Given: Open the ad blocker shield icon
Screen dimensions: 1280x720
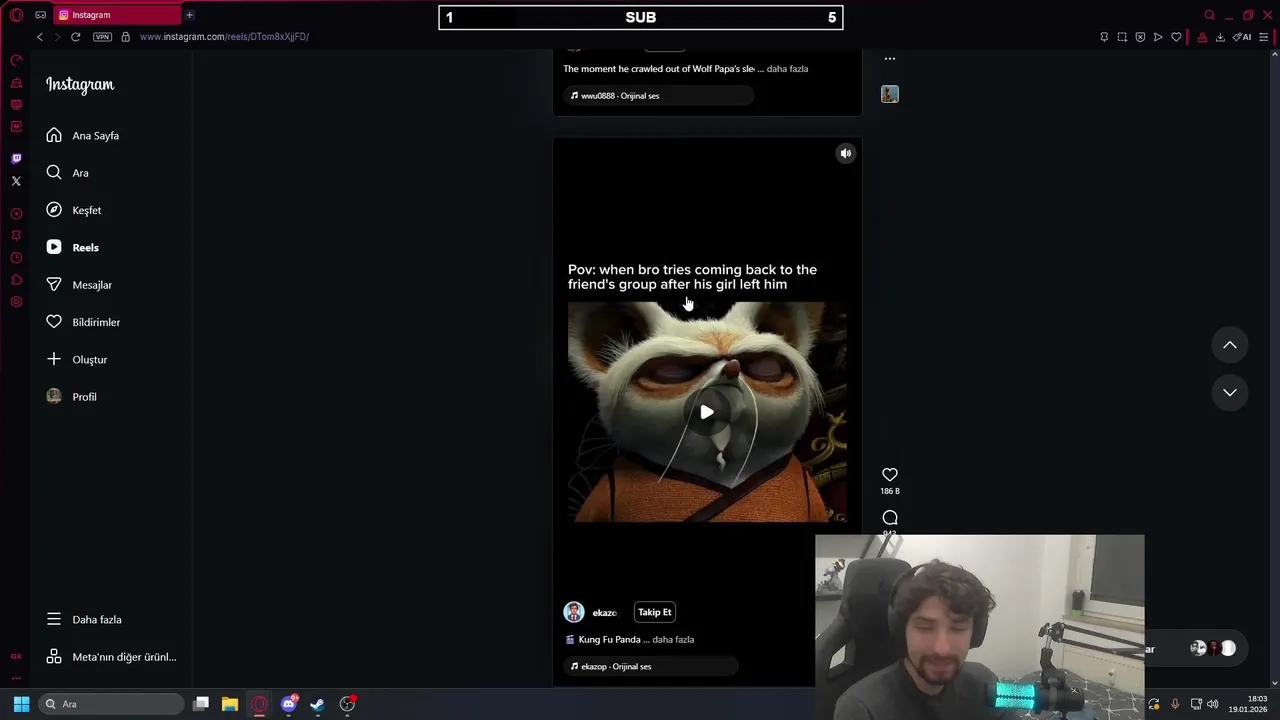Looking at the screenshot, I should [1140, 37].
